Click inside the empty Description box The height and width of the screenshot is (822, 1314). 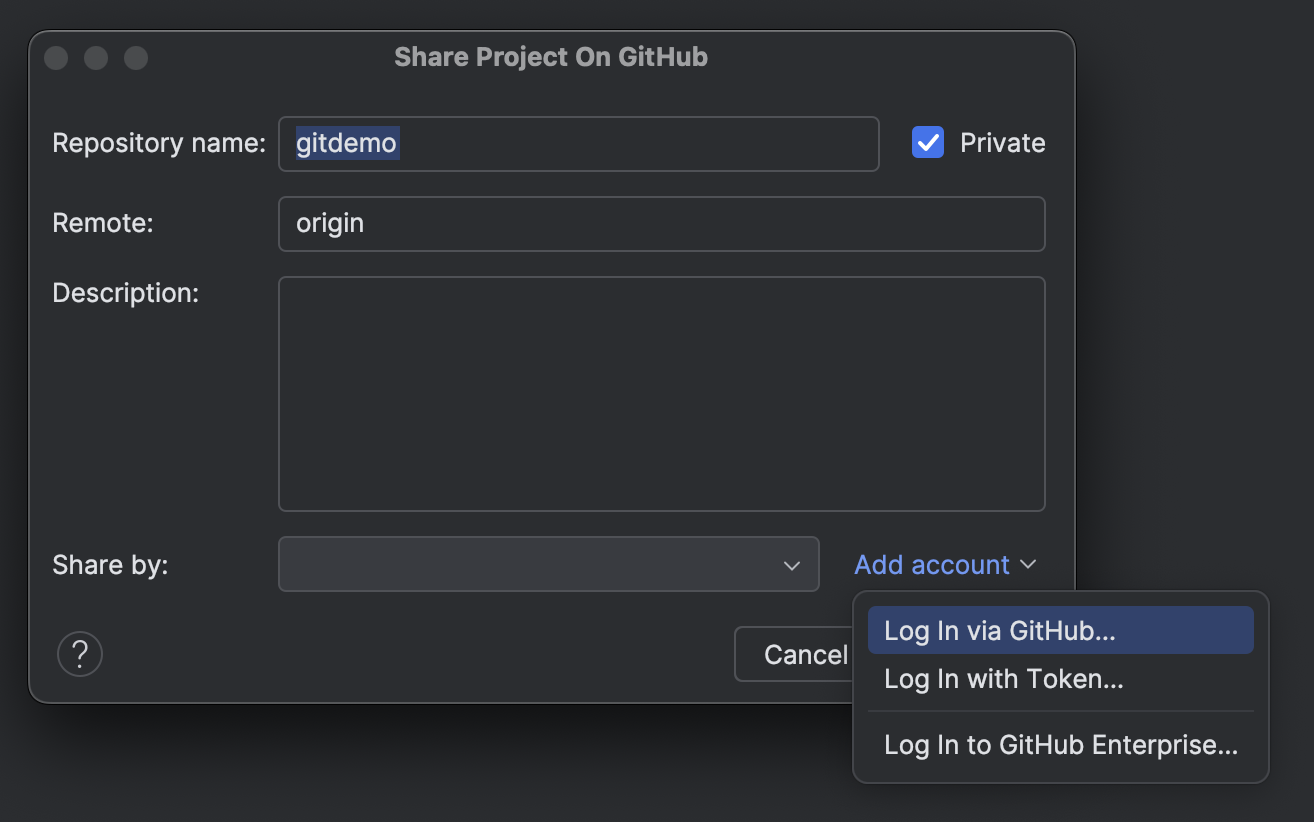click(661, 393)
